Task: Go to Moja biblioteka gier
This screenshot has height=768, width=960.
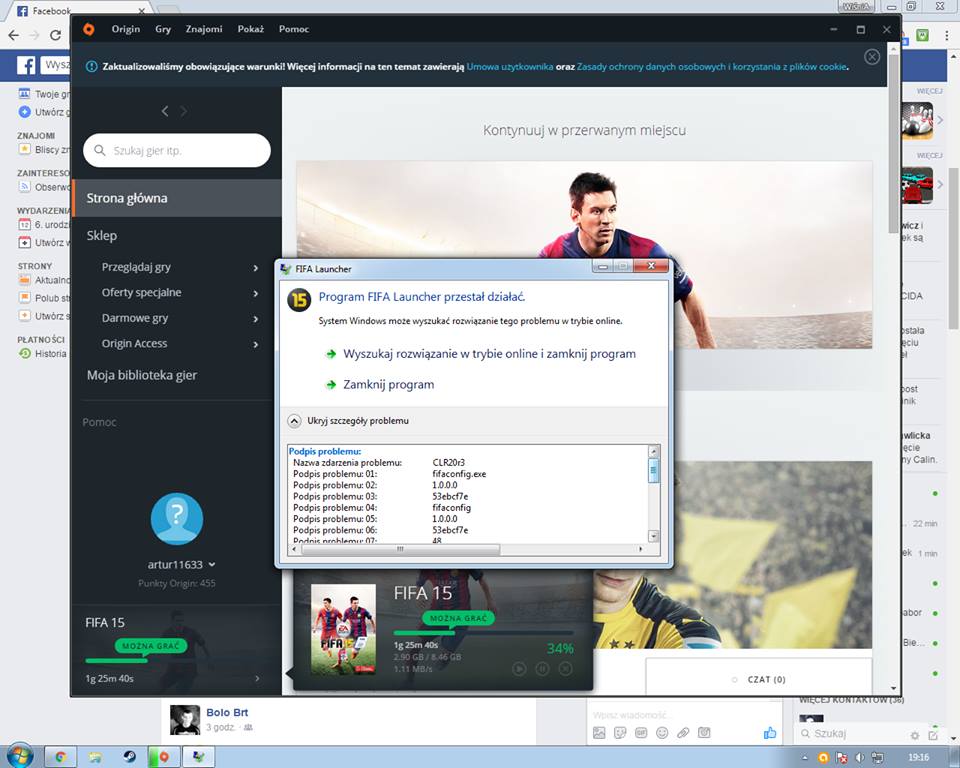Action: [142, 375]
